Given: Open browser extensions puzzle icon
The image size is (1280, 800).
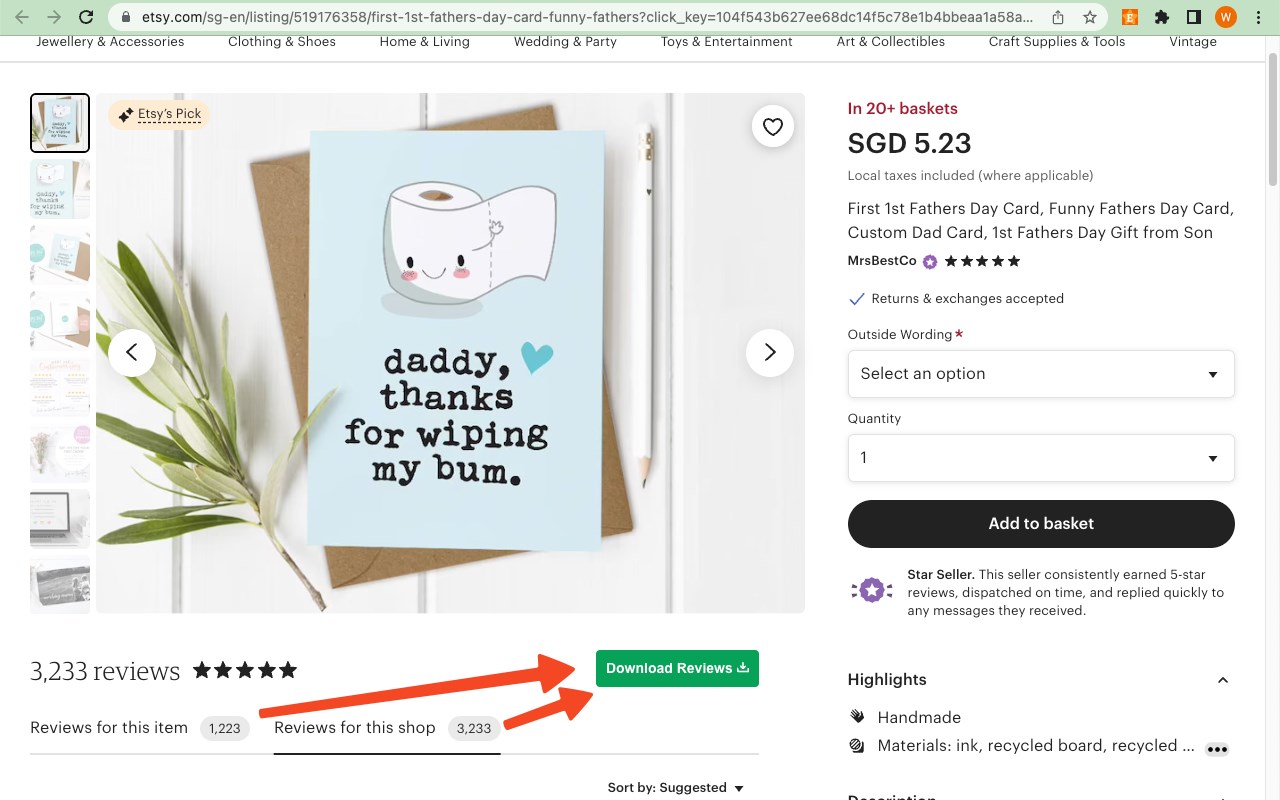Looking at the screenshot, I should point(1161,17).
